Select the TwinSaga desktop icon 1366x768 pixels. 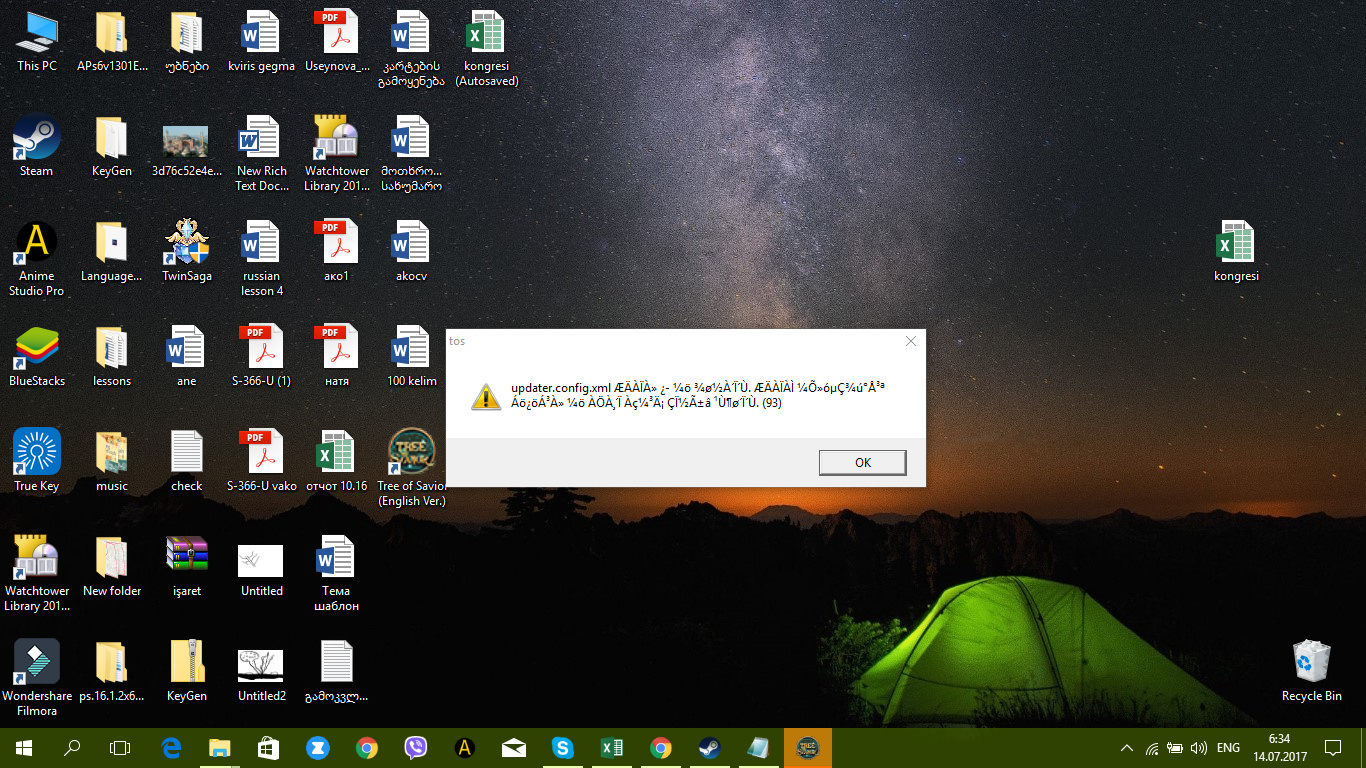(x=187, y=245)
